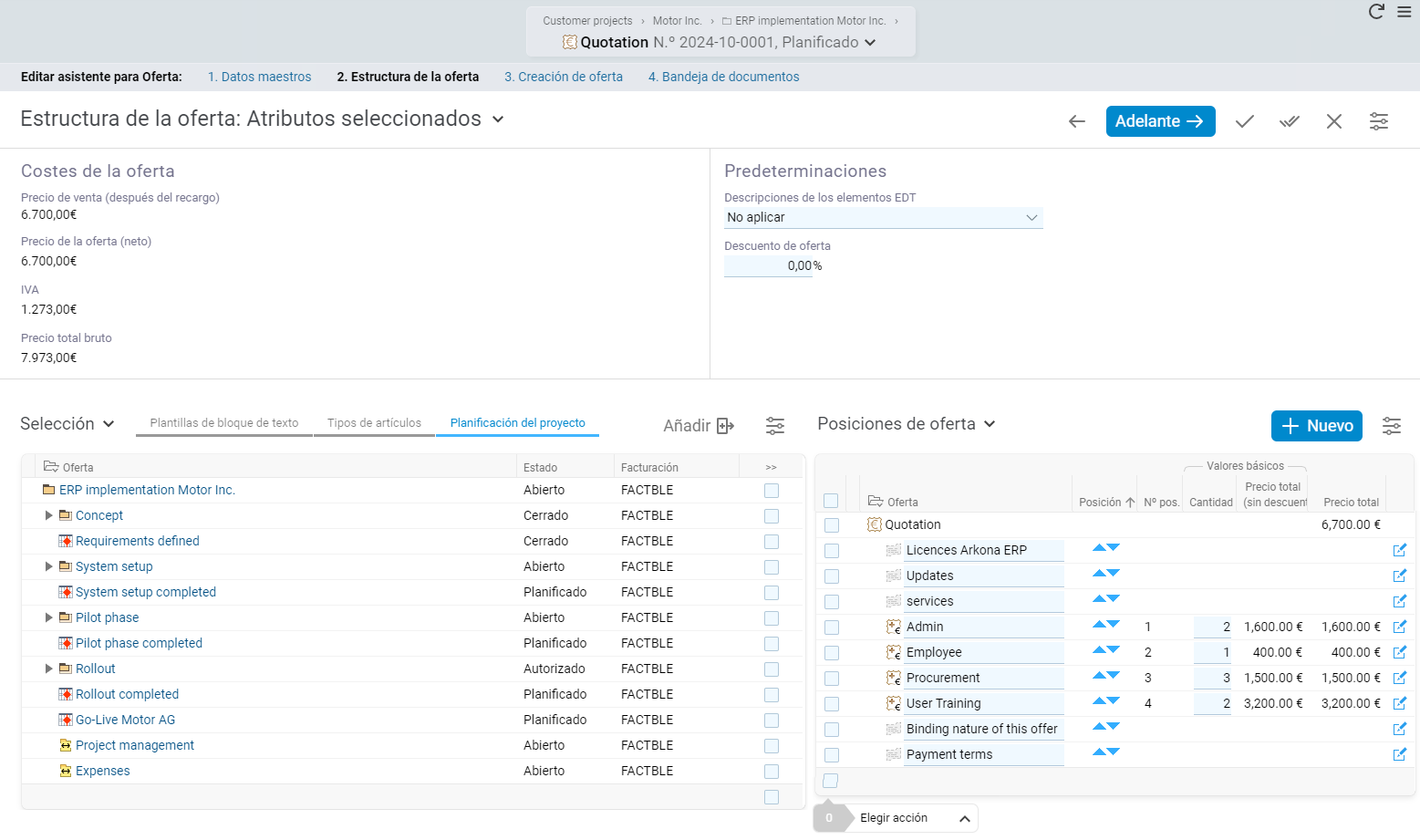Open settings sliders next to the X
Screen dimensions: 1420x840
[1379, 121]
